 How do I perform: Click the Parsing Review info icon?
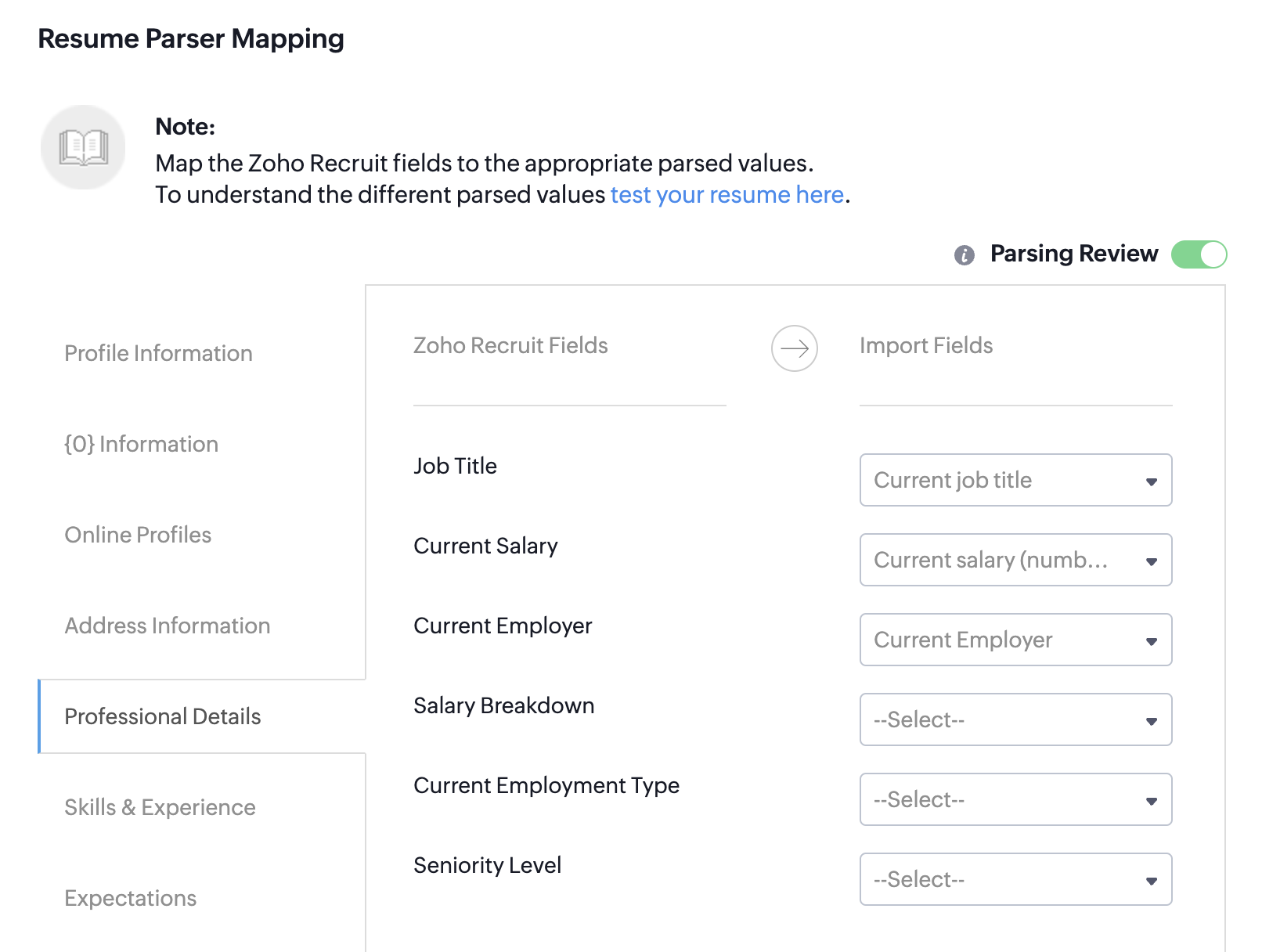[964, 255]
